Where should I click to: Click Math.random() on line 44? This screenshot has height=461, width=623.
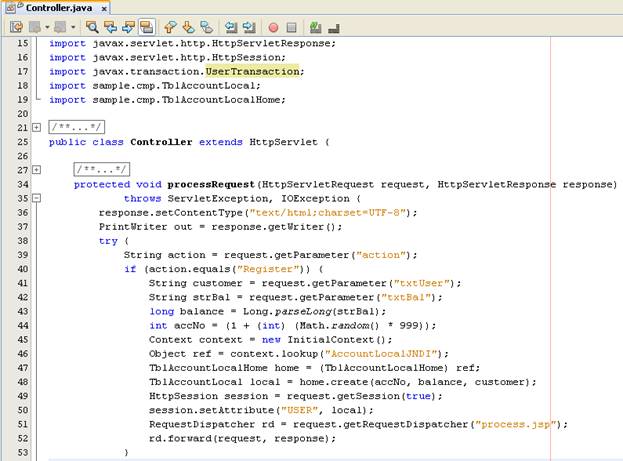[x=339, y=325]
